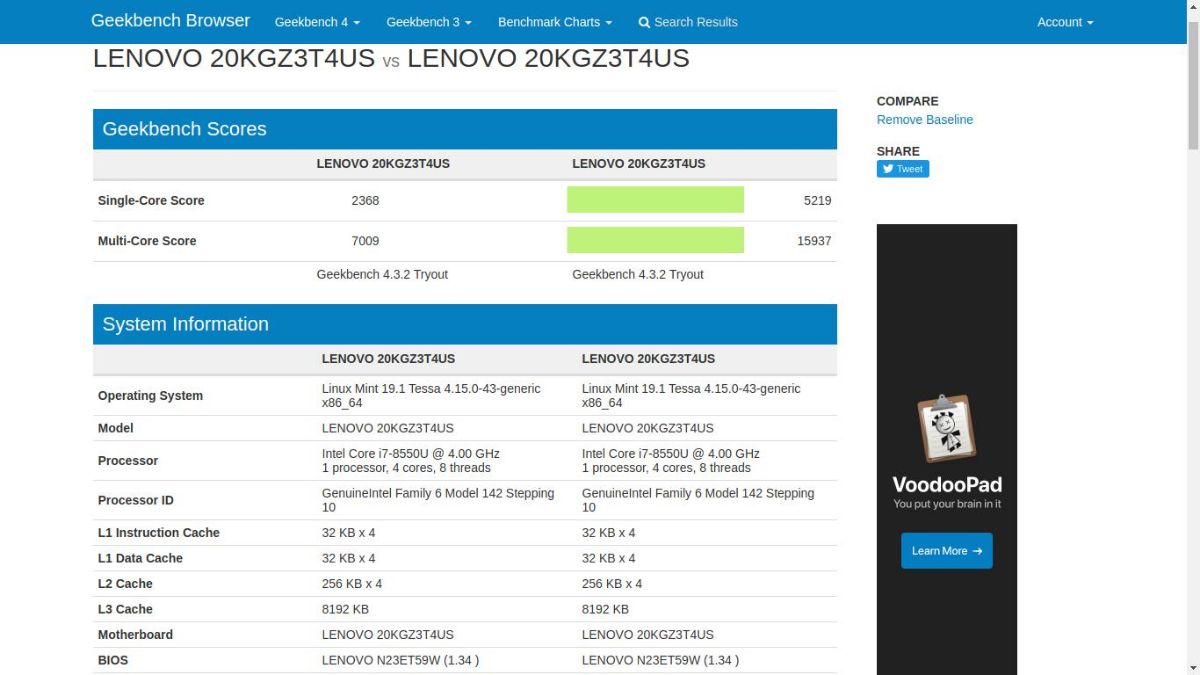Click the Geekbench Browser home brand

point(170,21)
